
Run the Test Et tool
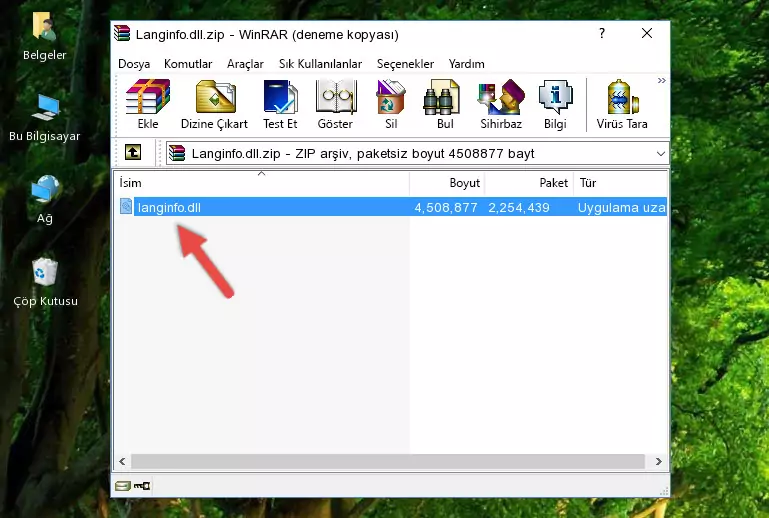tap(280, 104)
